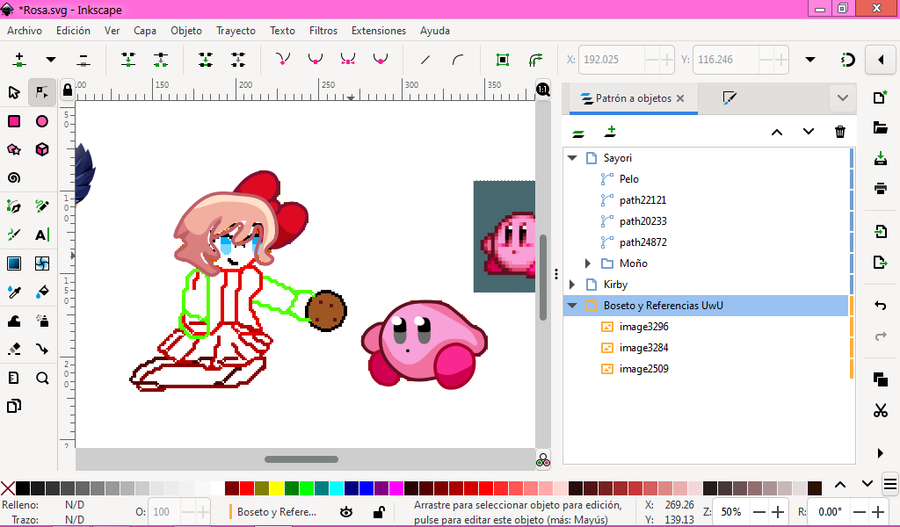
Task: Open the Archivo menu
Action: click(x=25, y=30)
